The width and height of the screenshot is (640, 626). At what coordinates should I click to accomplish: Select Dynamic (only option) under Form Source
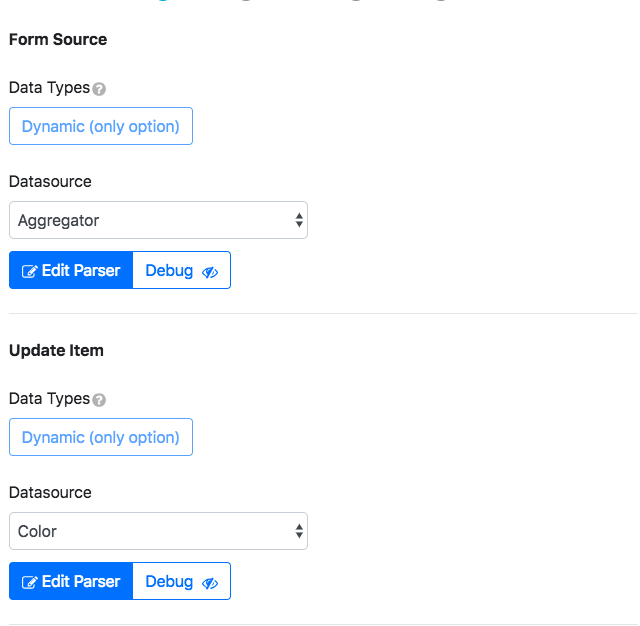click(101, 127)
